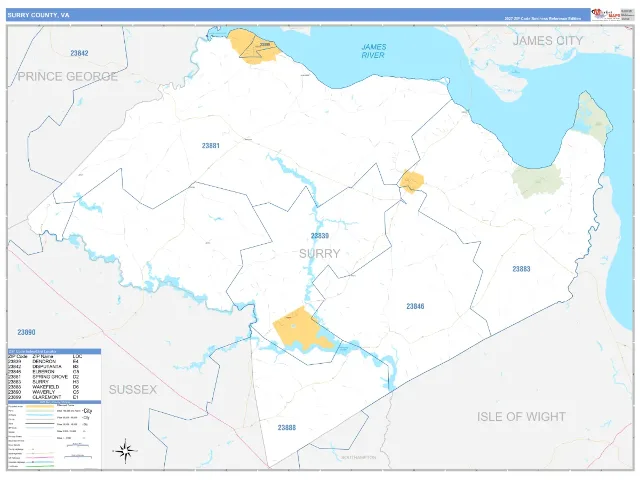The height and width of the screenshot is (480, 640).
Task: Click the JAMES CITY county label
Action: pyautogui.click(x=548, y=41)
